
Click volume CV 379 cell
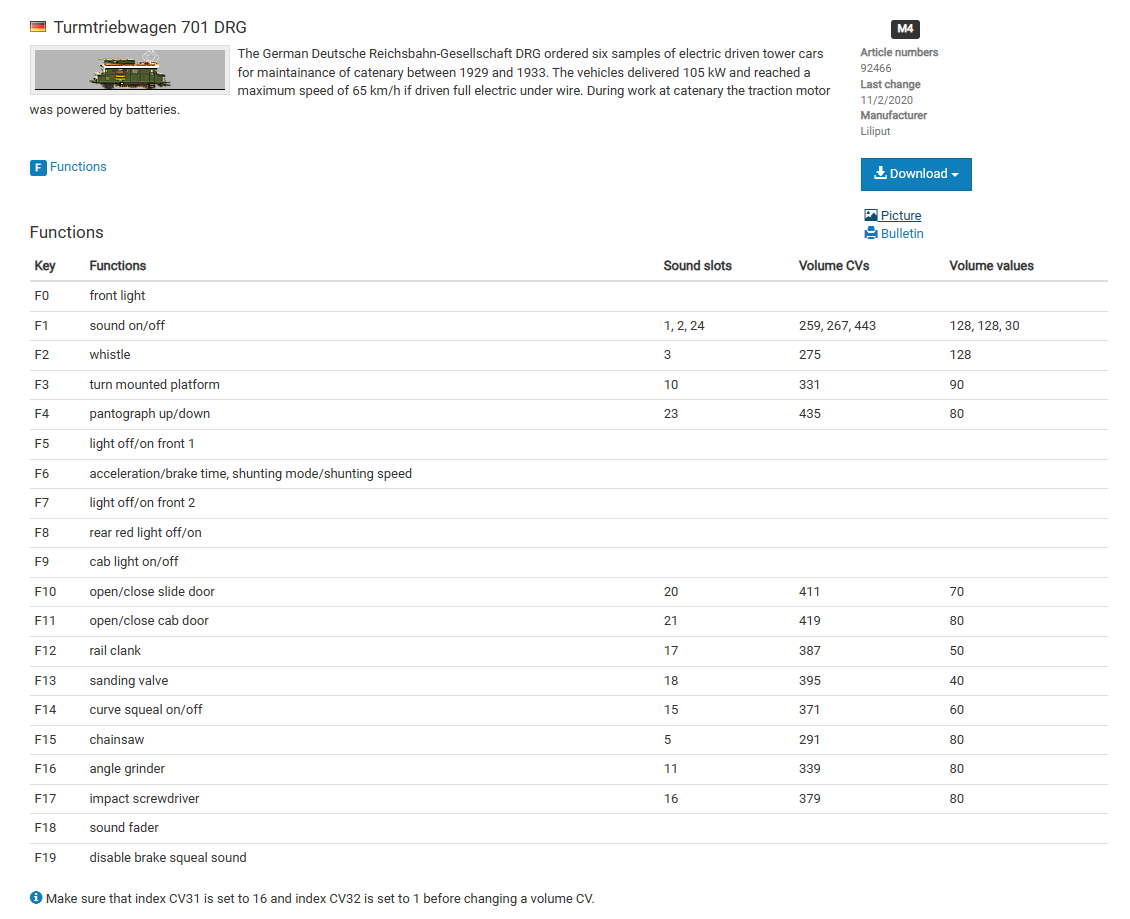click(809, 799)
